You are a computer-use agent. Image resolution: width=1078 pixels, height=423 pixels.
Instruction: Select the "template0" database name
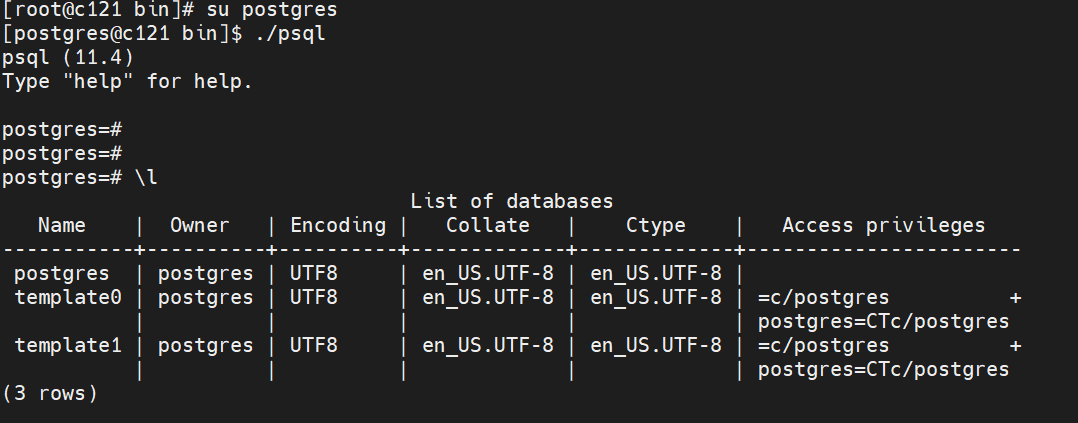[x=68, y=297]
